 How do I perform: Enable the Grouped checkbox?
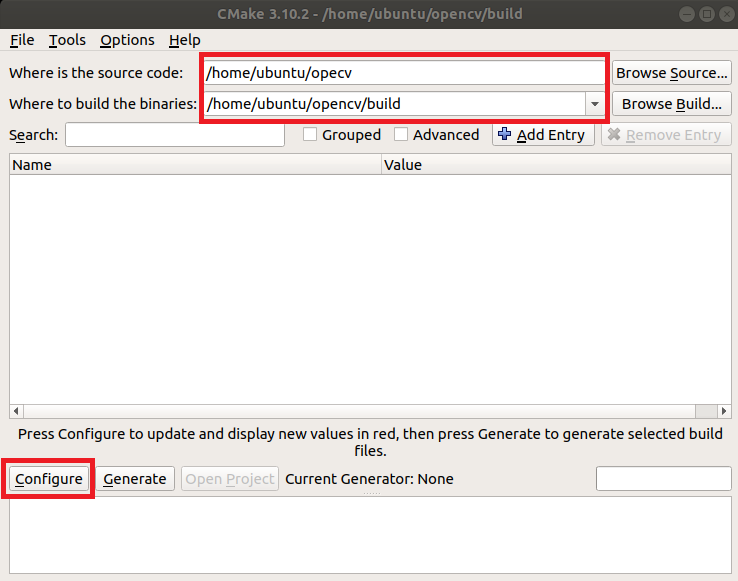click(310, 135)
